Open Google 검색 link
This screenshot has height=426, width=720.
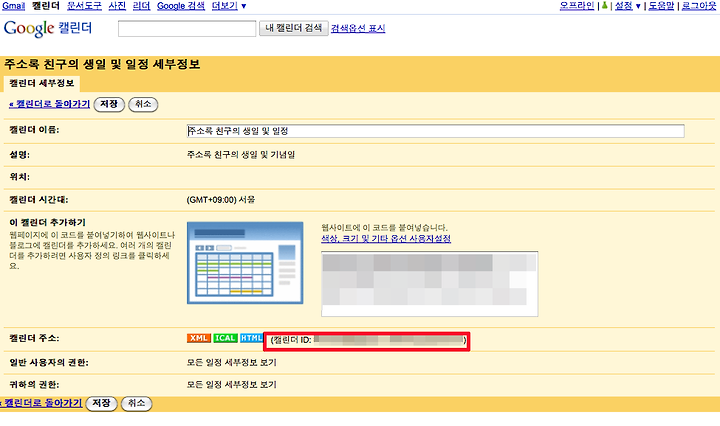click(x=181, y=6)
